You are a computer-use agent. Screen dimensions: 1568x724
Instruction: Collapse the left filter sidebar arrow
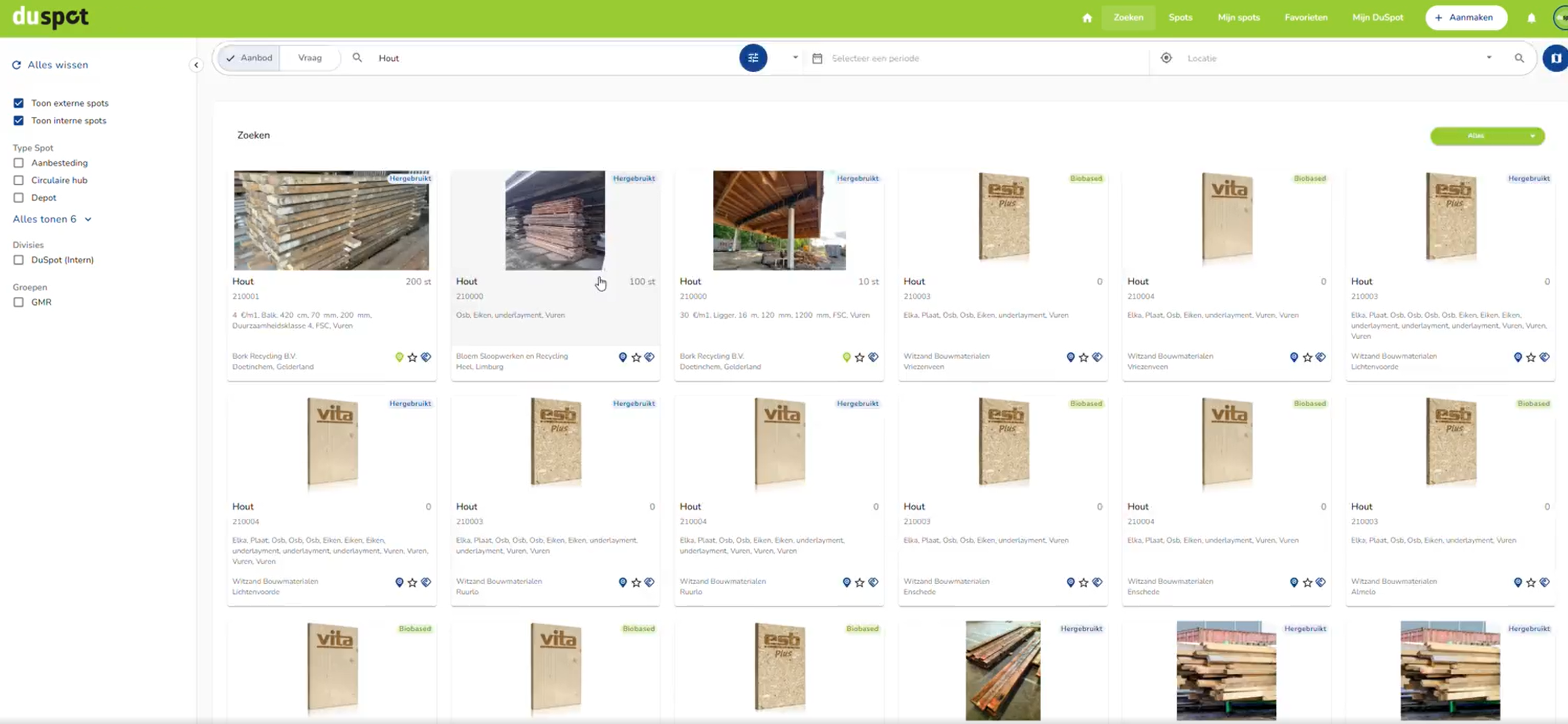point(196,64)
